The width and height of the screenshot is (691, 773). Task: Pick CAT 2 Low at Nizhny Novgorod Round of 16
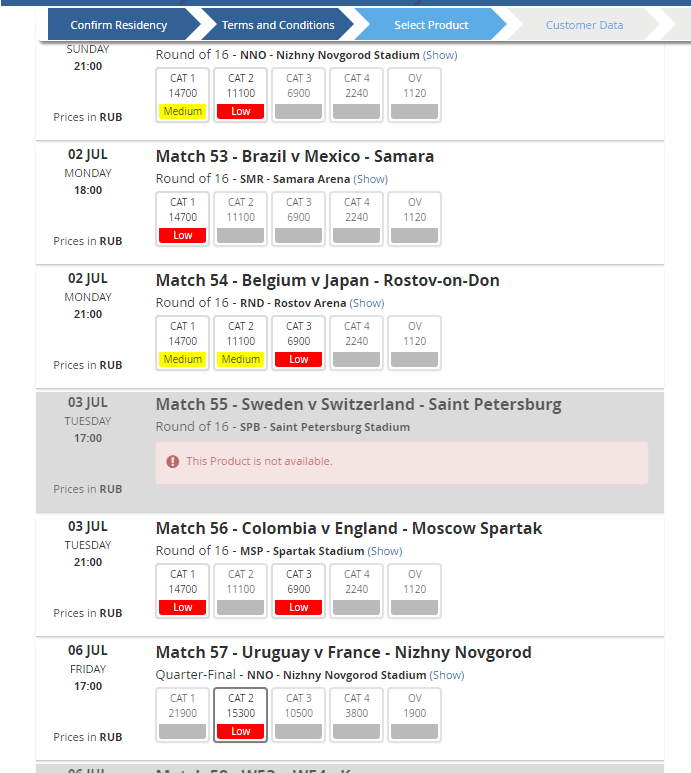[241, 95]
